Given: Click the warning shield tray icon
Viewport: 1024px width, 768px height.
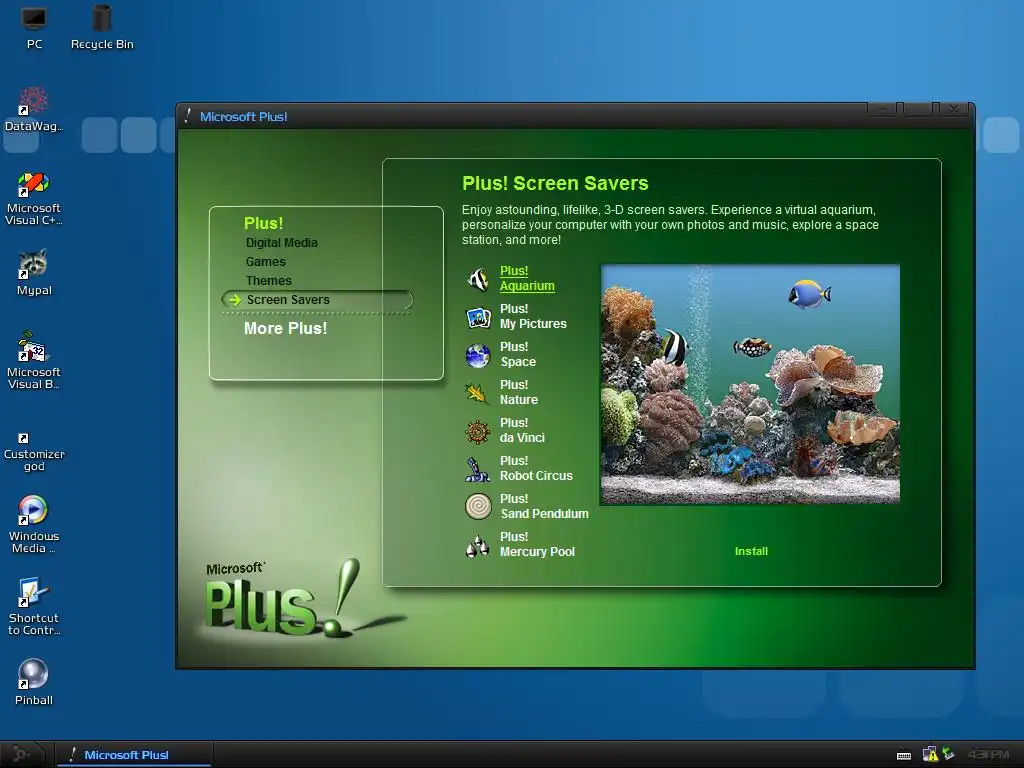Looking at the screenshot, I should [930, 754].
